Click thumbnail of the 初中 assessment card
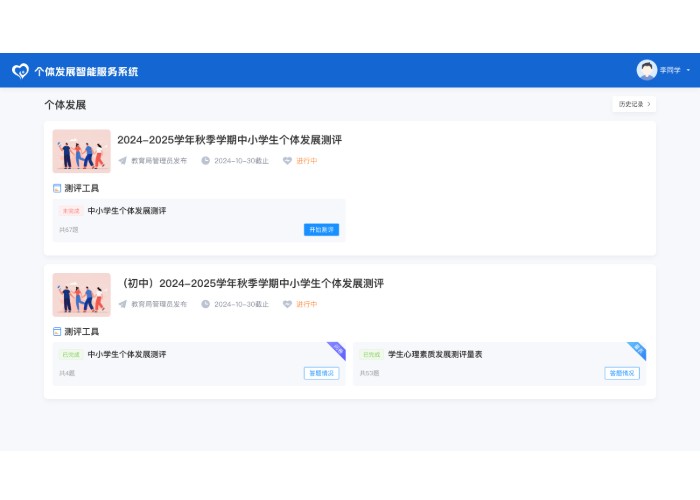 pos(81,295)
